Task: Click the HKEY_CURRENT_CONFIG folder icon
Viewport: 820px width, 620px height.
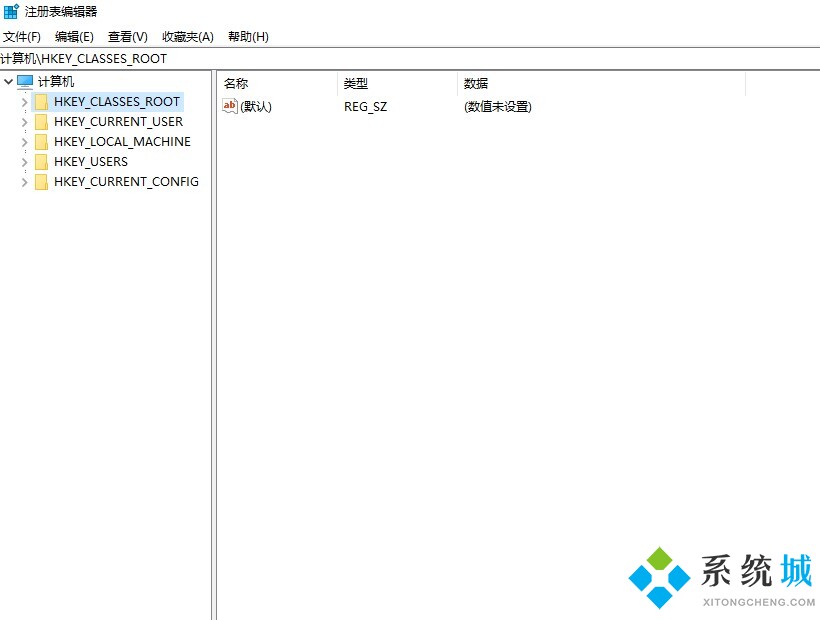Action: pyautogui.click(x=41, y=181)
